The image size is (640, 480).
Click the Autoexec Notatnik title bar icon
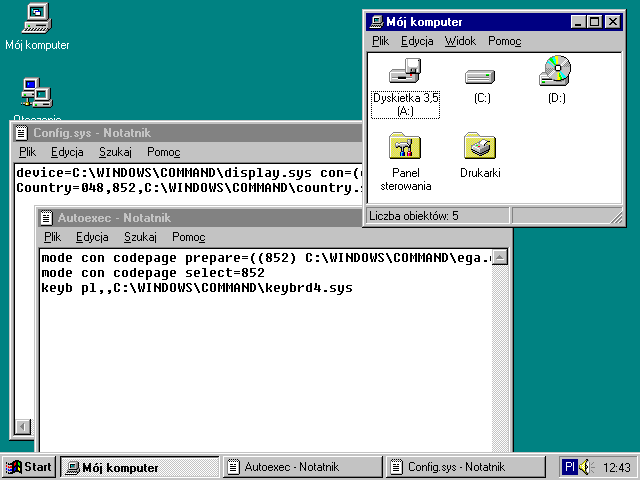[47, 218]
